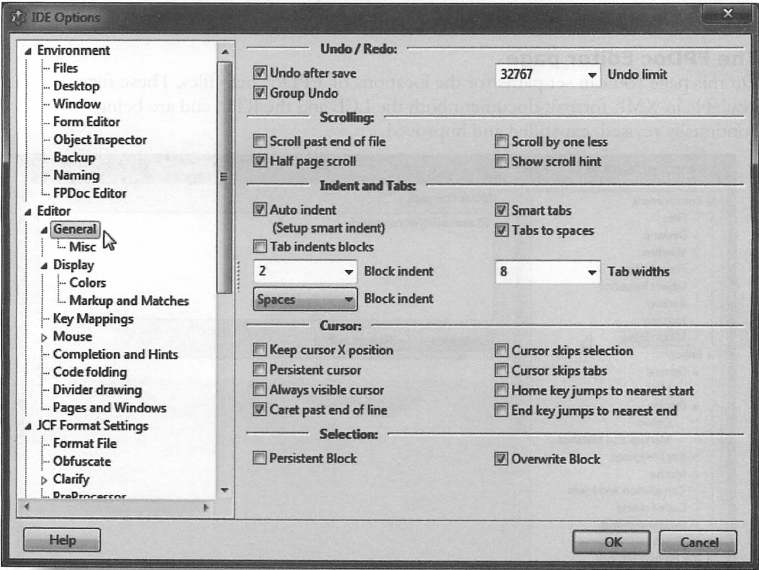Screen dimensions: 759x570
Task: Uncheck the Undo after save option
Action: click(x=261, y=74)
